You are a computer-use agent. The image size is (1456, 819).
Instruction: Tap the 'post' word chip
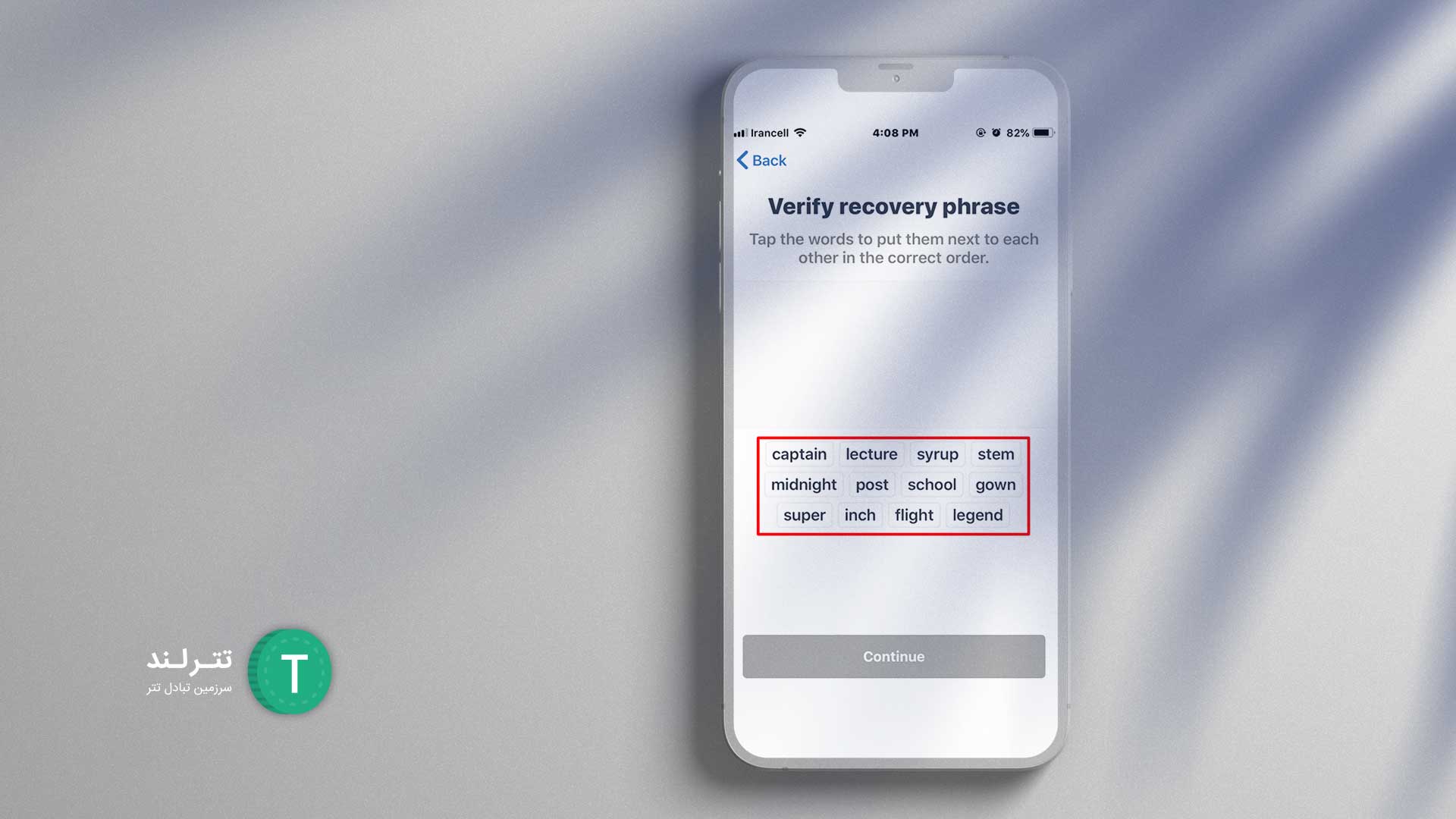(871, 484)
